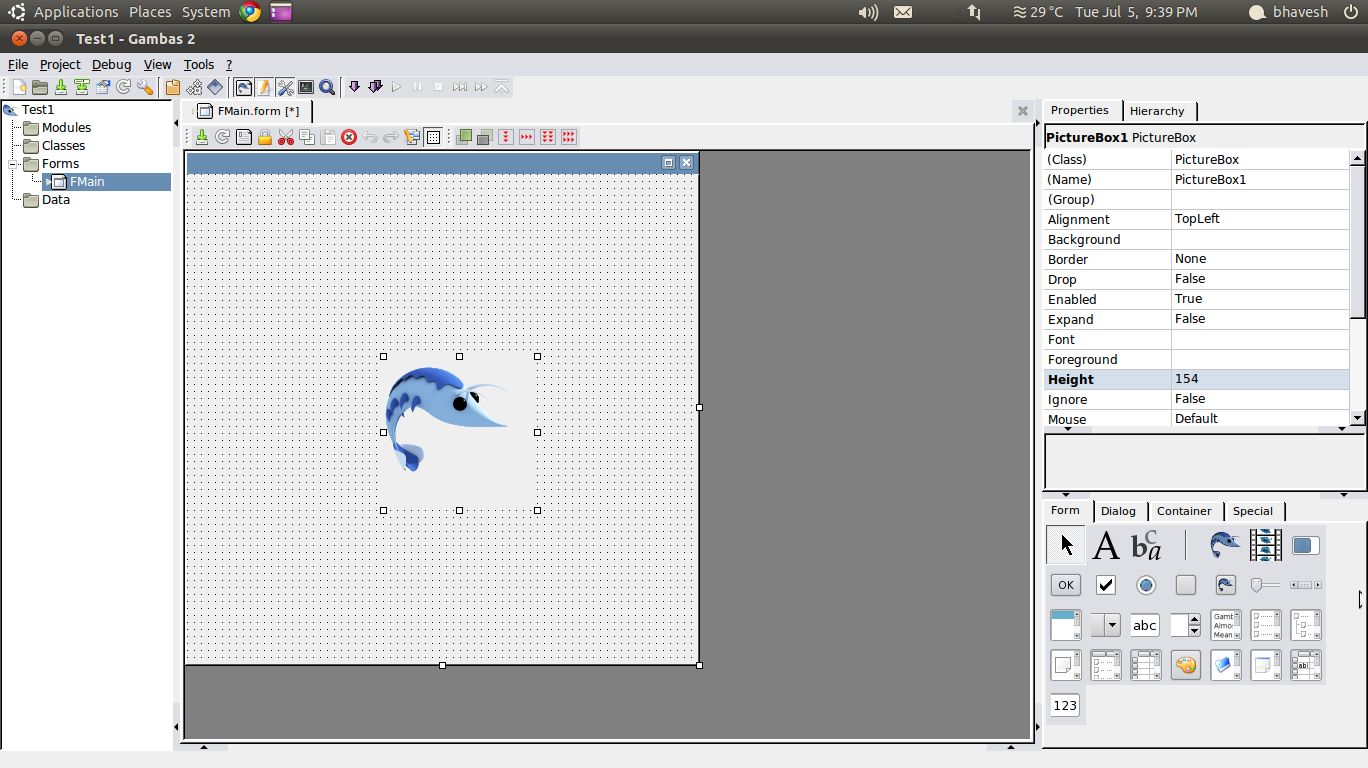Open the View menu
1368x768 pixels.
point(158,64)
